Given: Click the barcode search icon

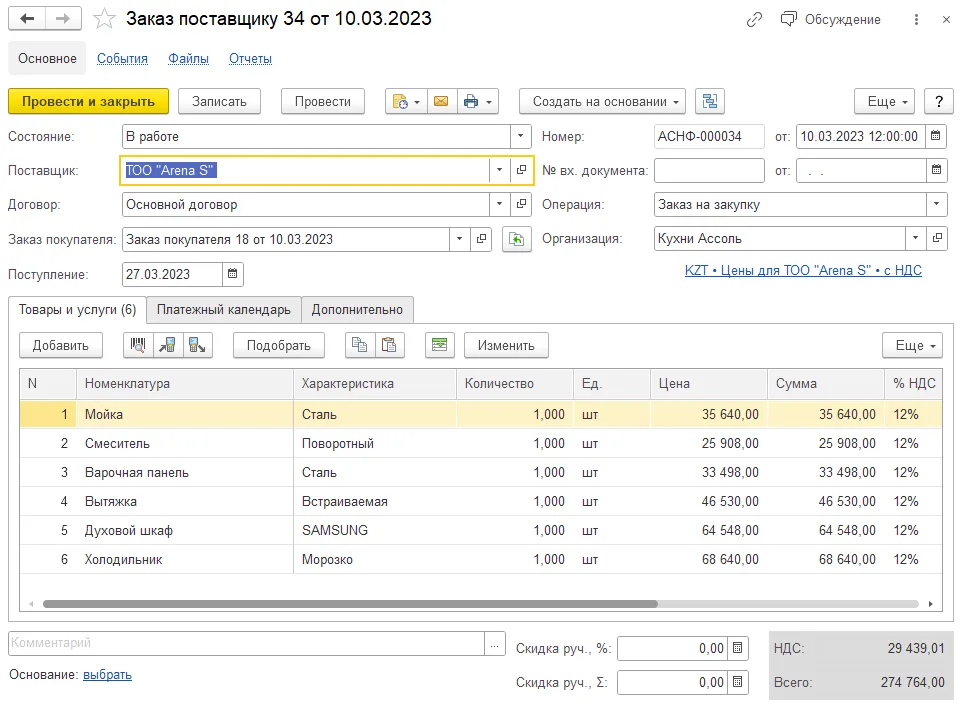Looking at the screenshot, I should 138,345.
